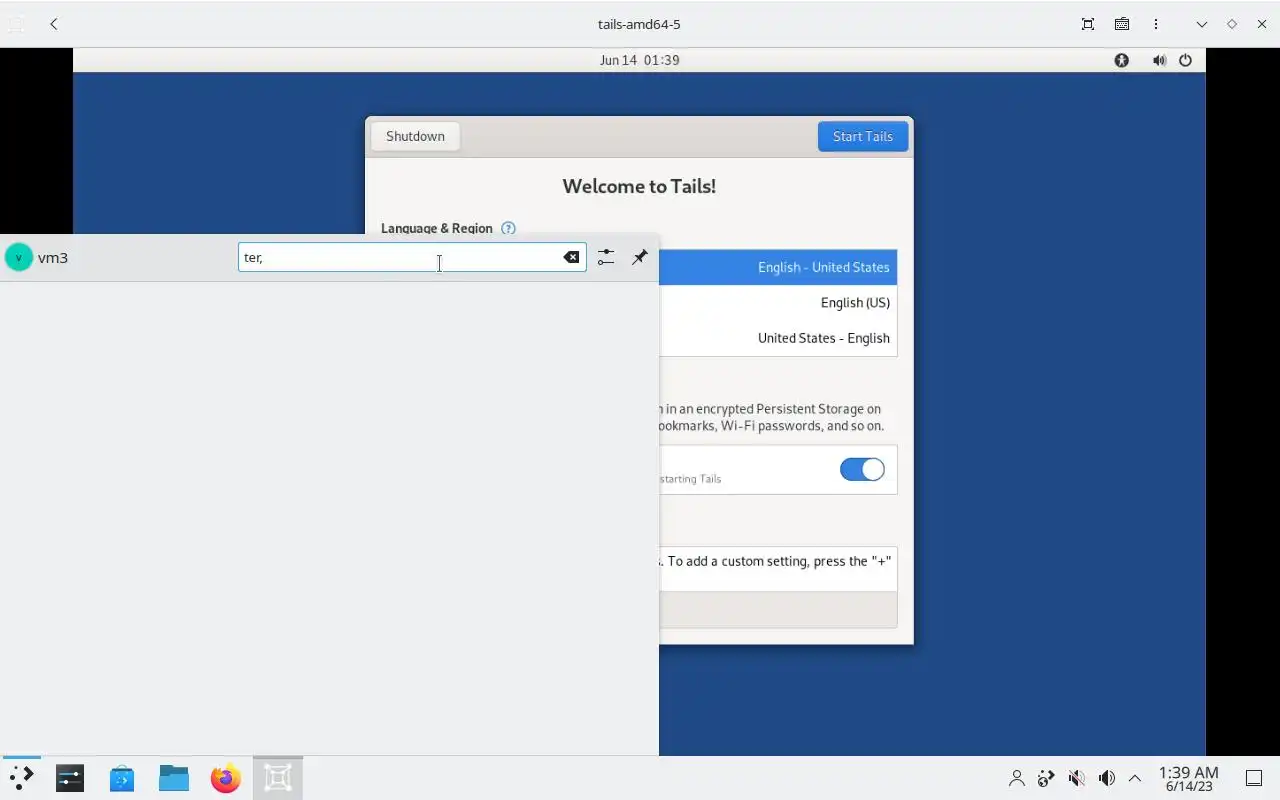Clear the launcher search field text

coord(571,257)
